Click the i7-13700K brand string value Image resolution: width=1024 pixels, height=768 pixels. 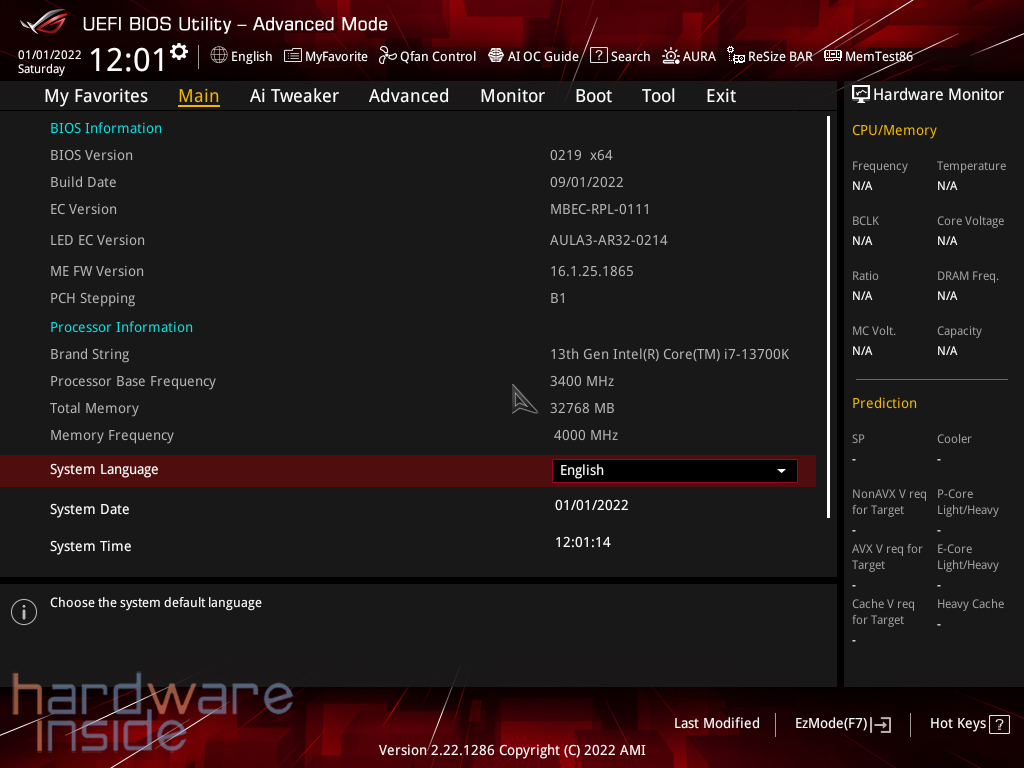669,355
